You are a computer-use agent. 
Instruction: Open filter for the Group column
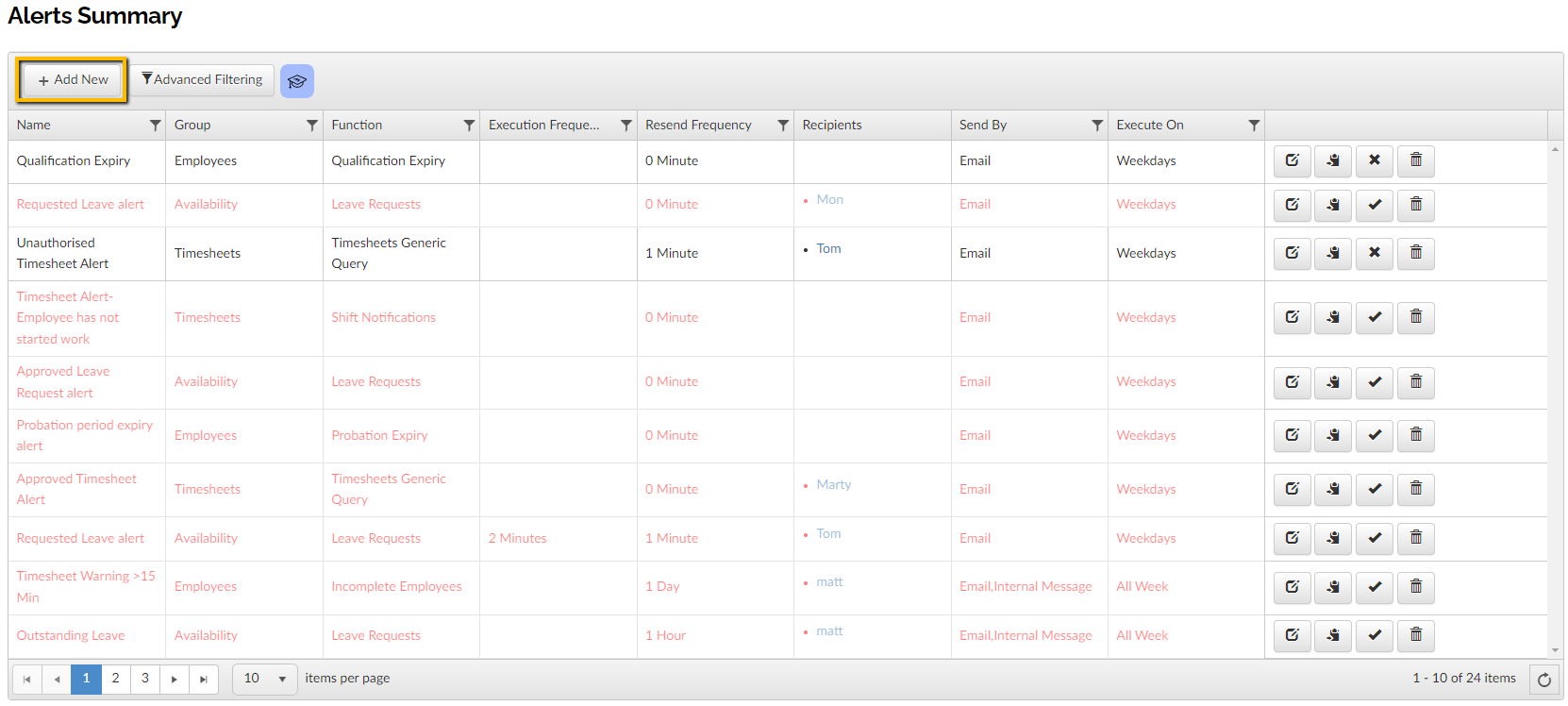311,126
